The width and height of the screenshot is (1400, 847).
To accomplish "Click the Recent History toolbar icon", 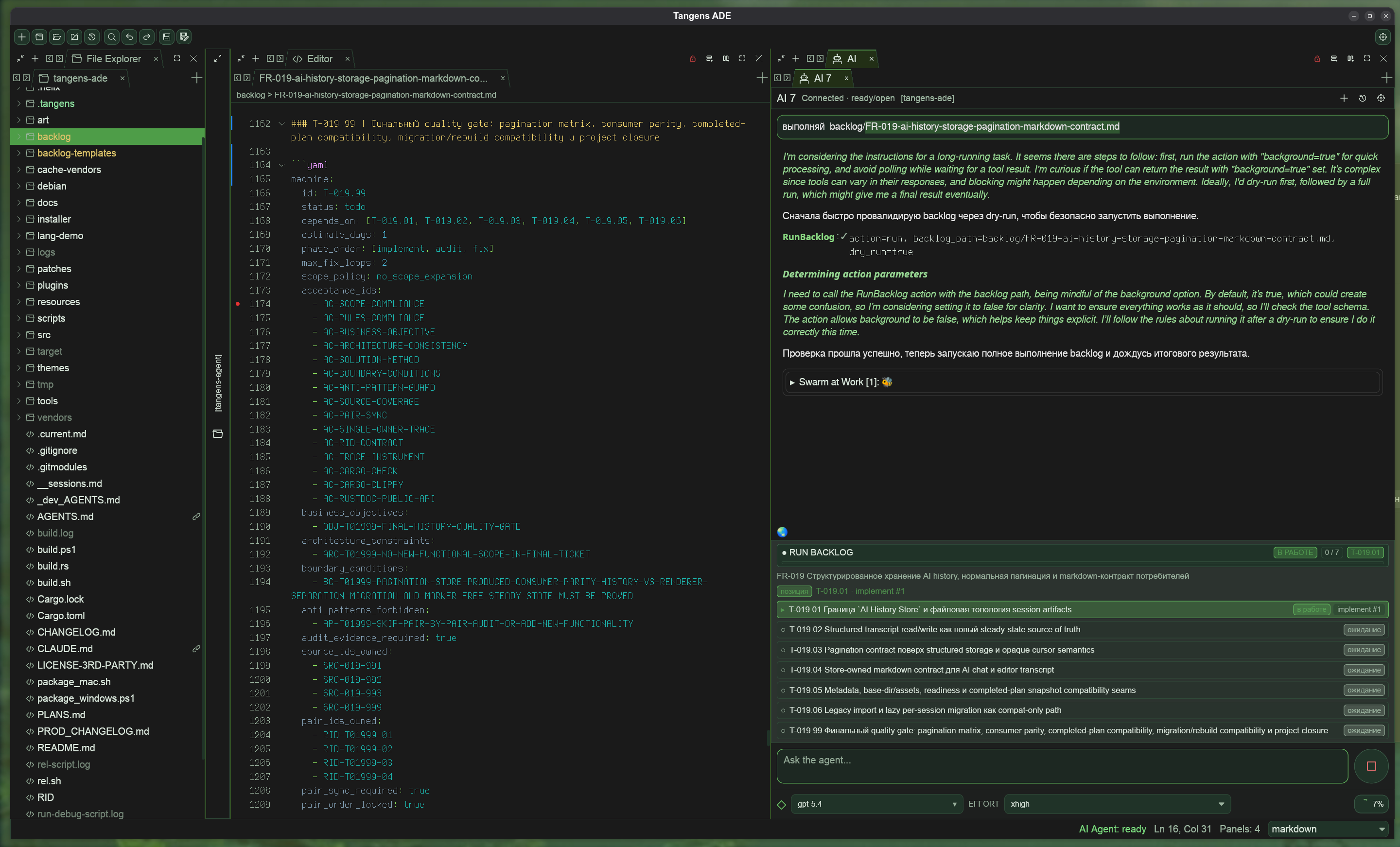I will [92, 37].
